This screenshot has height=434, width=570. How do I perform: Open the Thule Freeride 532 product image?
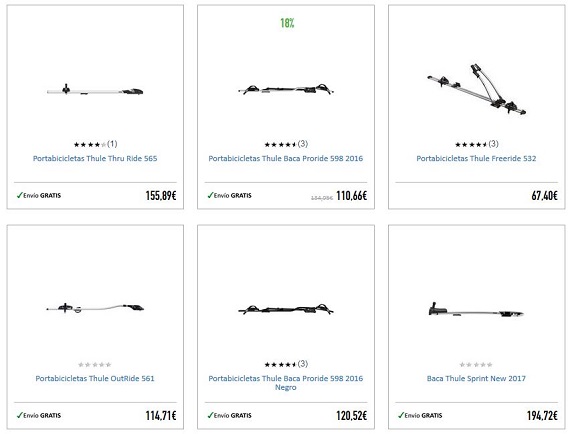point(476,89)
